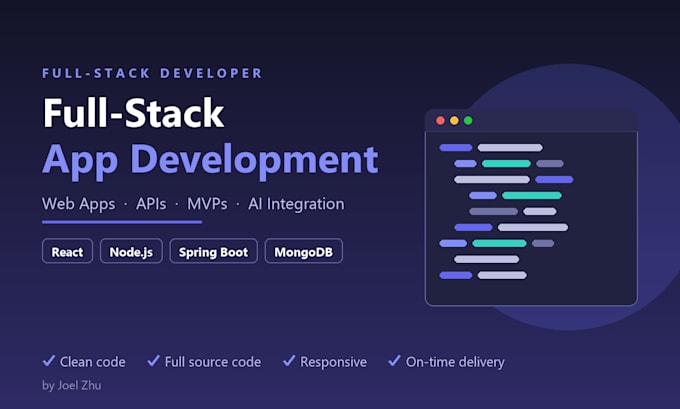This screenshot has height=409, width=680.
Task: Select the Spring Boot badge
Action: (x=213, y=251)
